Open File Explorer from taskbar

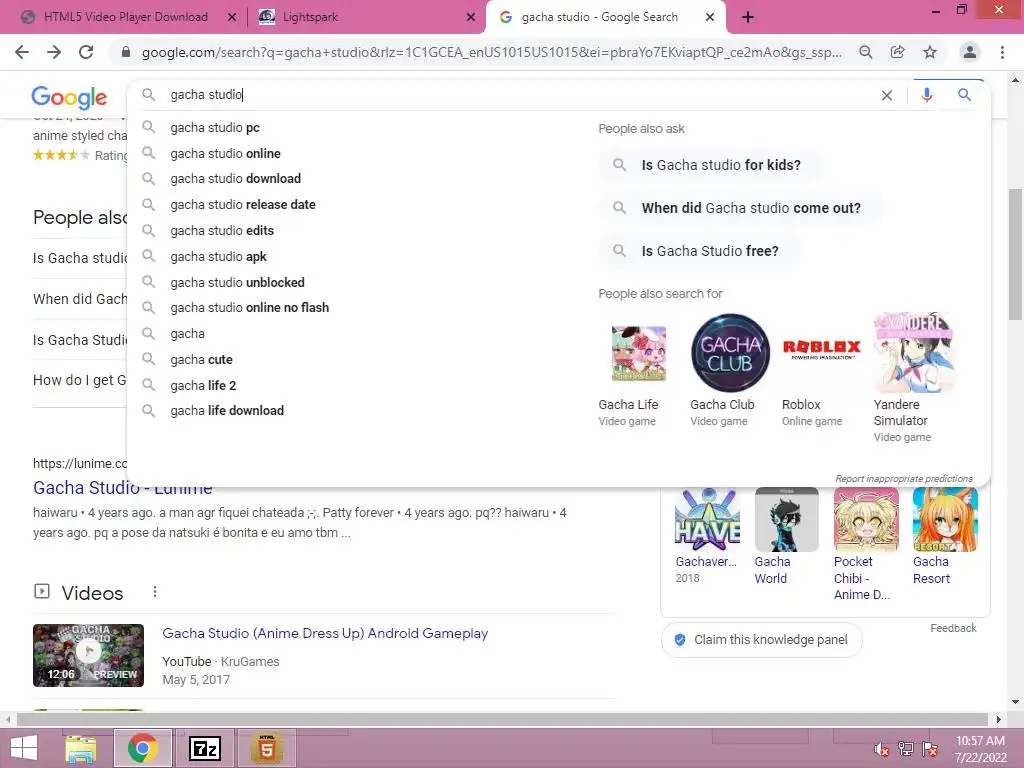tap(81, 748)
